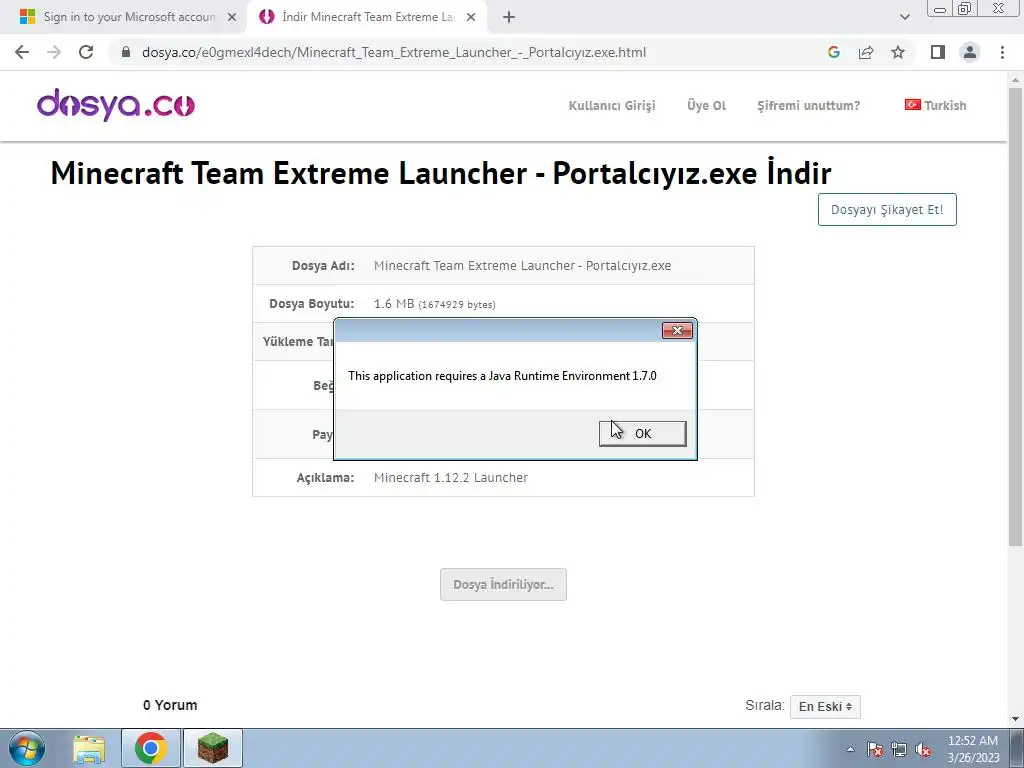The height and width of the screenshot is (768, 1024).
Task: Open the browser side panel icon
Action: tap(938, 52)
